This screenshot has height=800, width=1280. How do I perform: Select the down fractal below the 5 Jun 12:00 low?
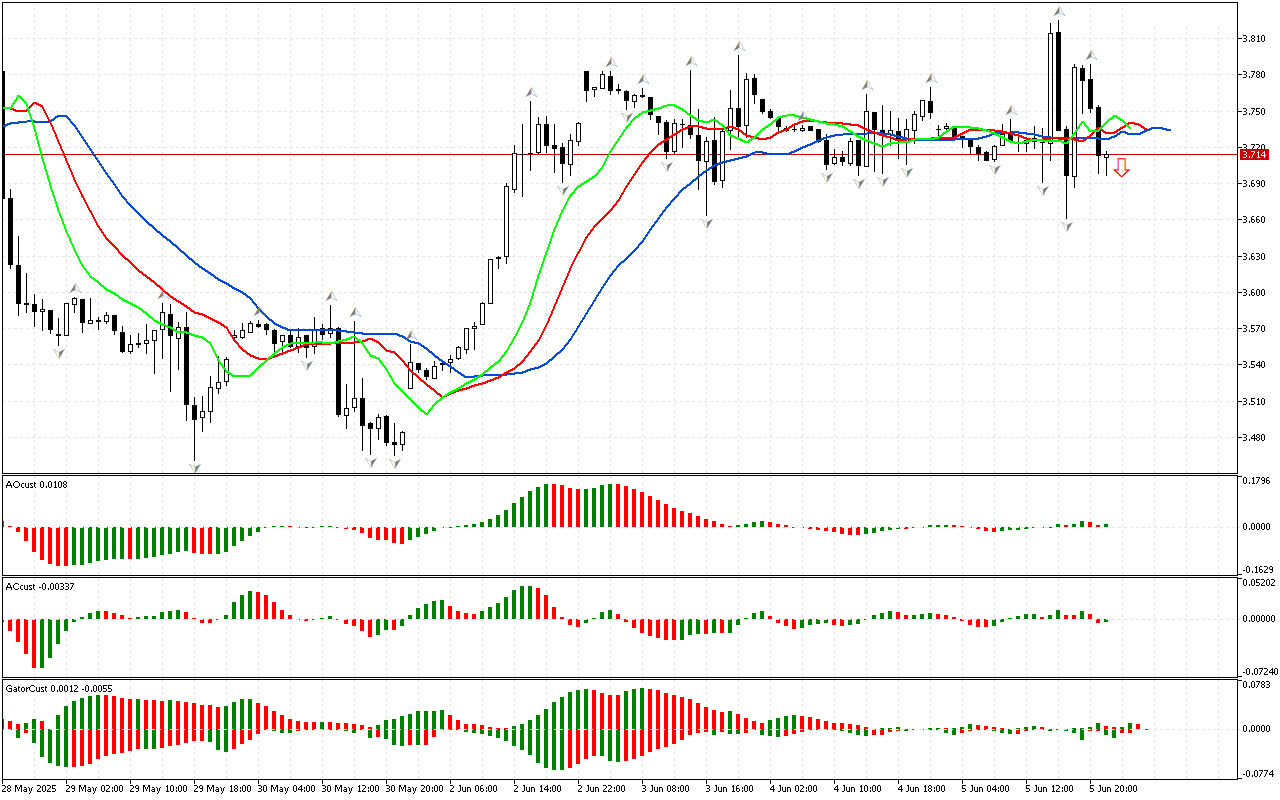1067,227
